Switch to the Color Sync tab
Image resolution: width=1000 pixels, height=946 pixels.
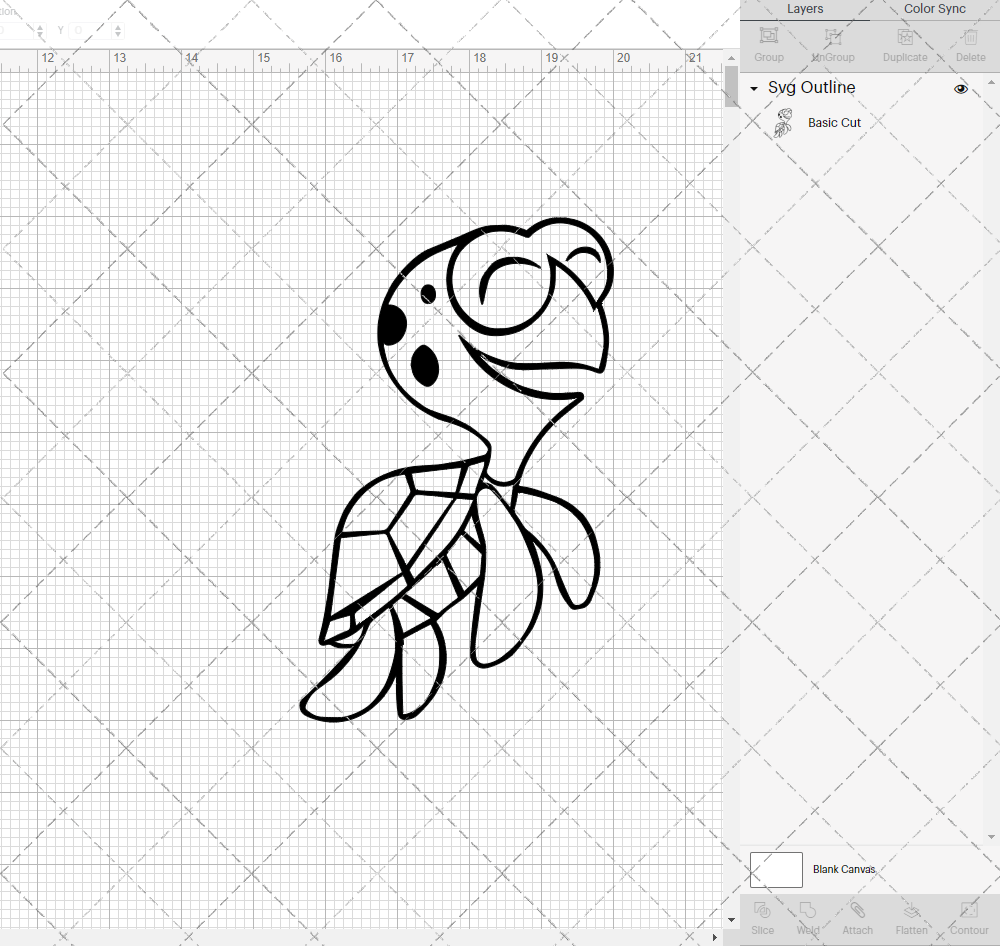pyautogui.click(x=934, y=9)
